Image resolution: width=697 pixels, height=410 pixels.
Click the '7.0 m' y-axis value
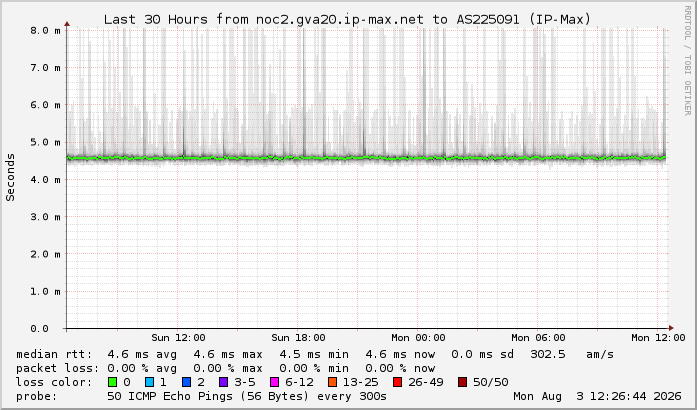45,68
